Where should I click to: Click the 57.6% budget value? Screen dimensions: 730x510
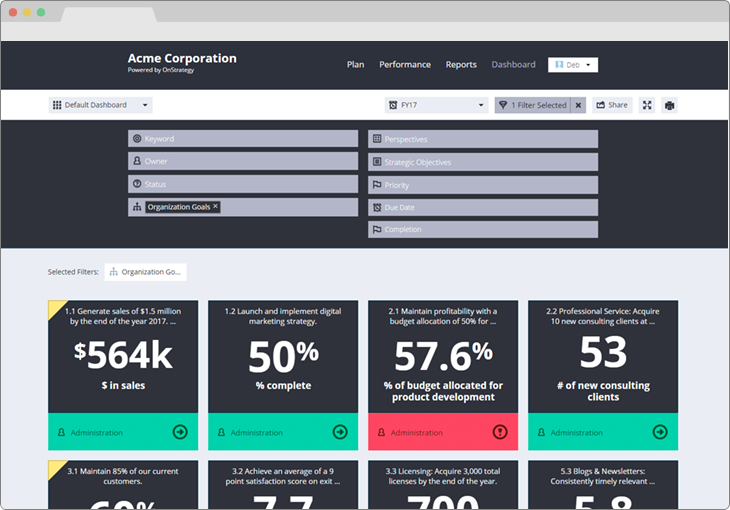443,356
